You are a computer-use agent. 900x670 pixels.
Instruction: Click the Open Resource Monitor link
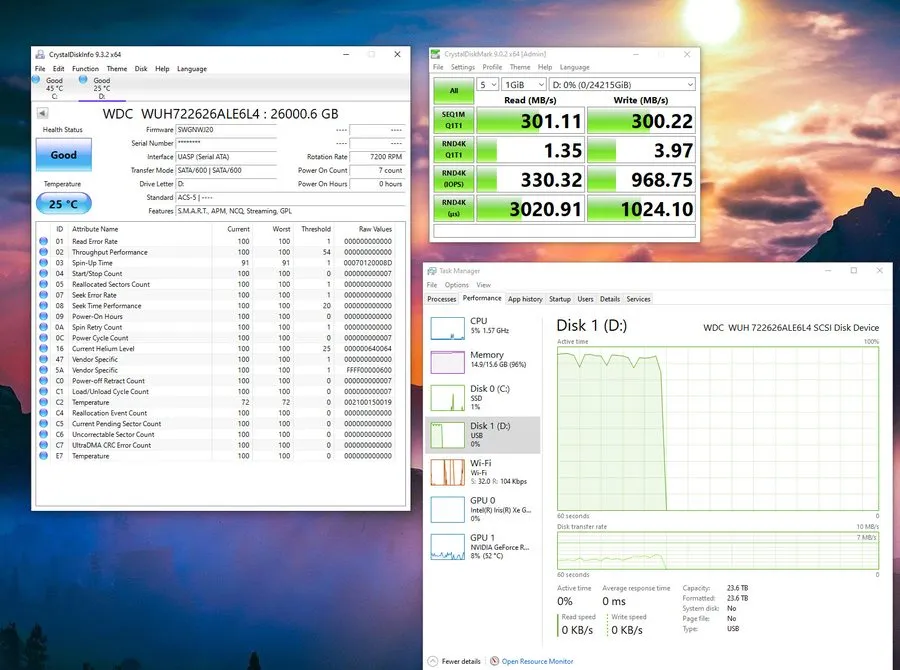tap(538, 661)
